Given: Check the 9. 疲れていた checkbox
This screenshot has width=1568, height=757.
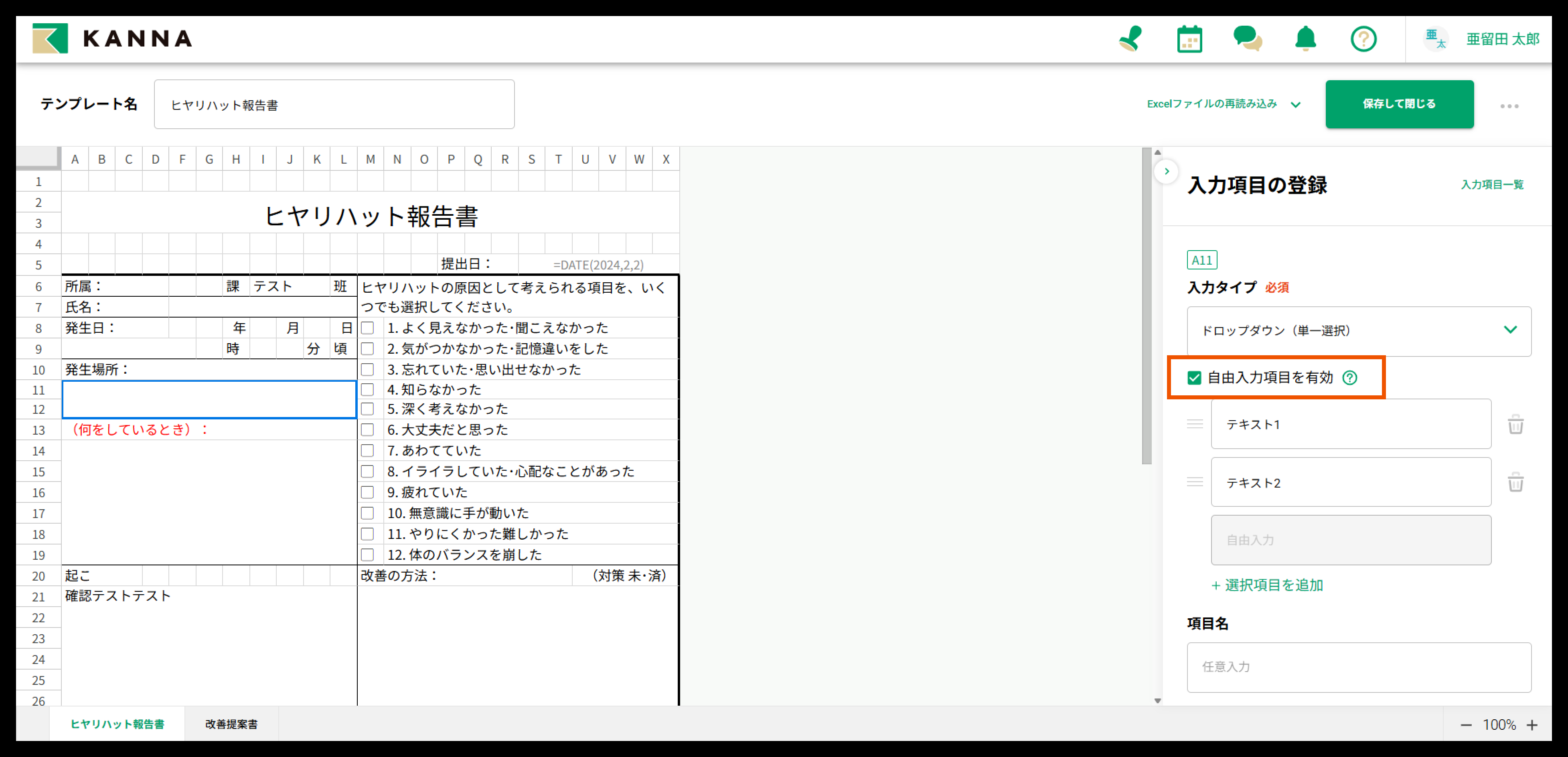Looking at the screenshot, I should [x=368, y=492].
